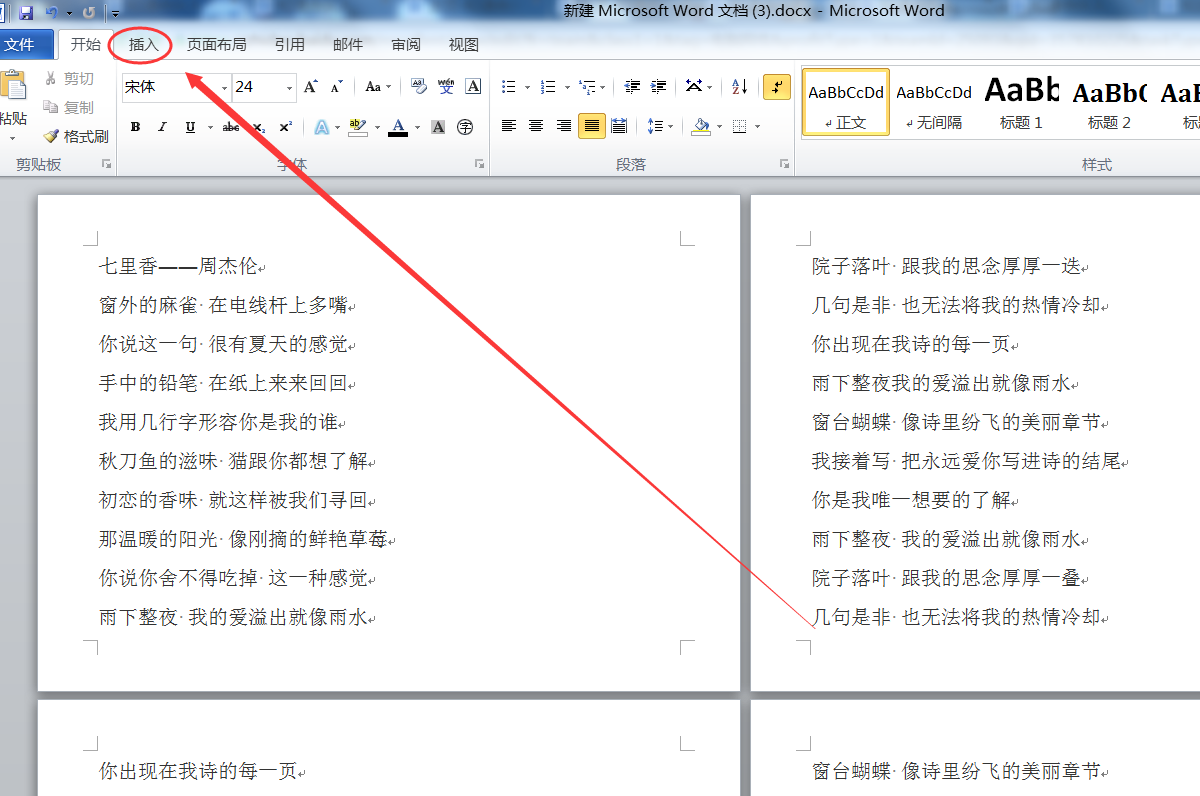Apply the text highlight color
The height and width of the screenshot is (796, 1200).
pos(357,127)
